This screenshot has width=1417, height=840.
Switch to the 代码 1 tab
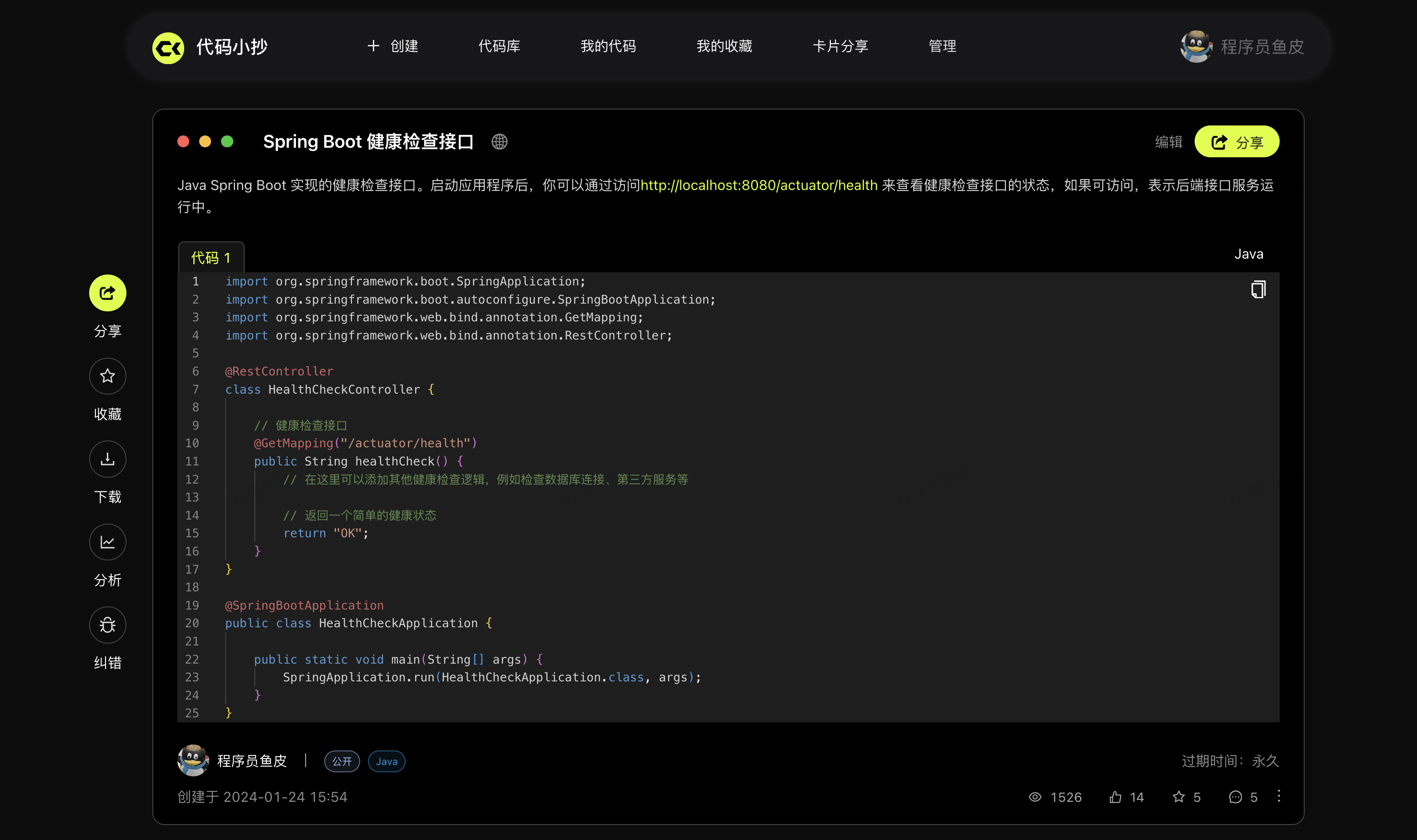(210, 257)
